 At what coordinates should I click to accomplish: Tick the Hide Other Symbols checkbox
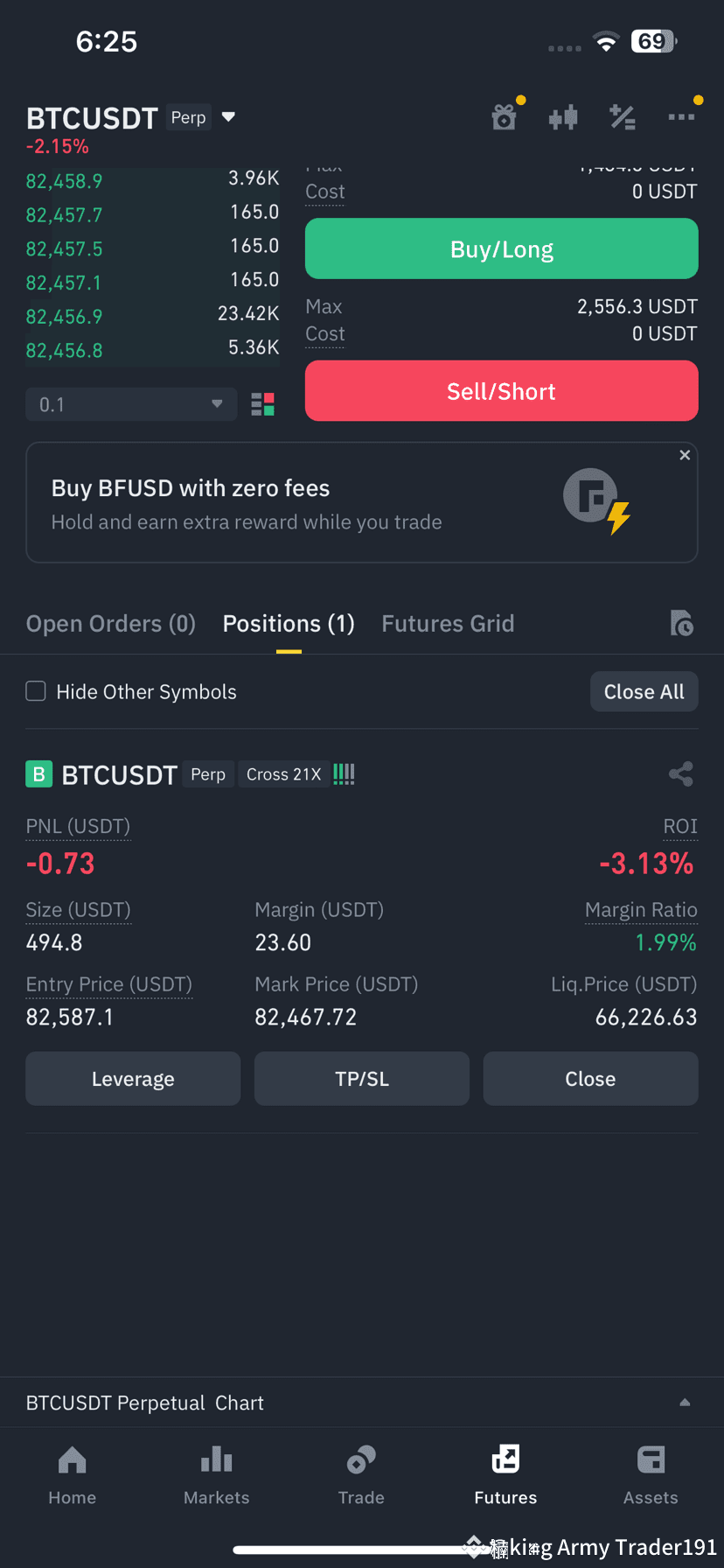[36, 691]
